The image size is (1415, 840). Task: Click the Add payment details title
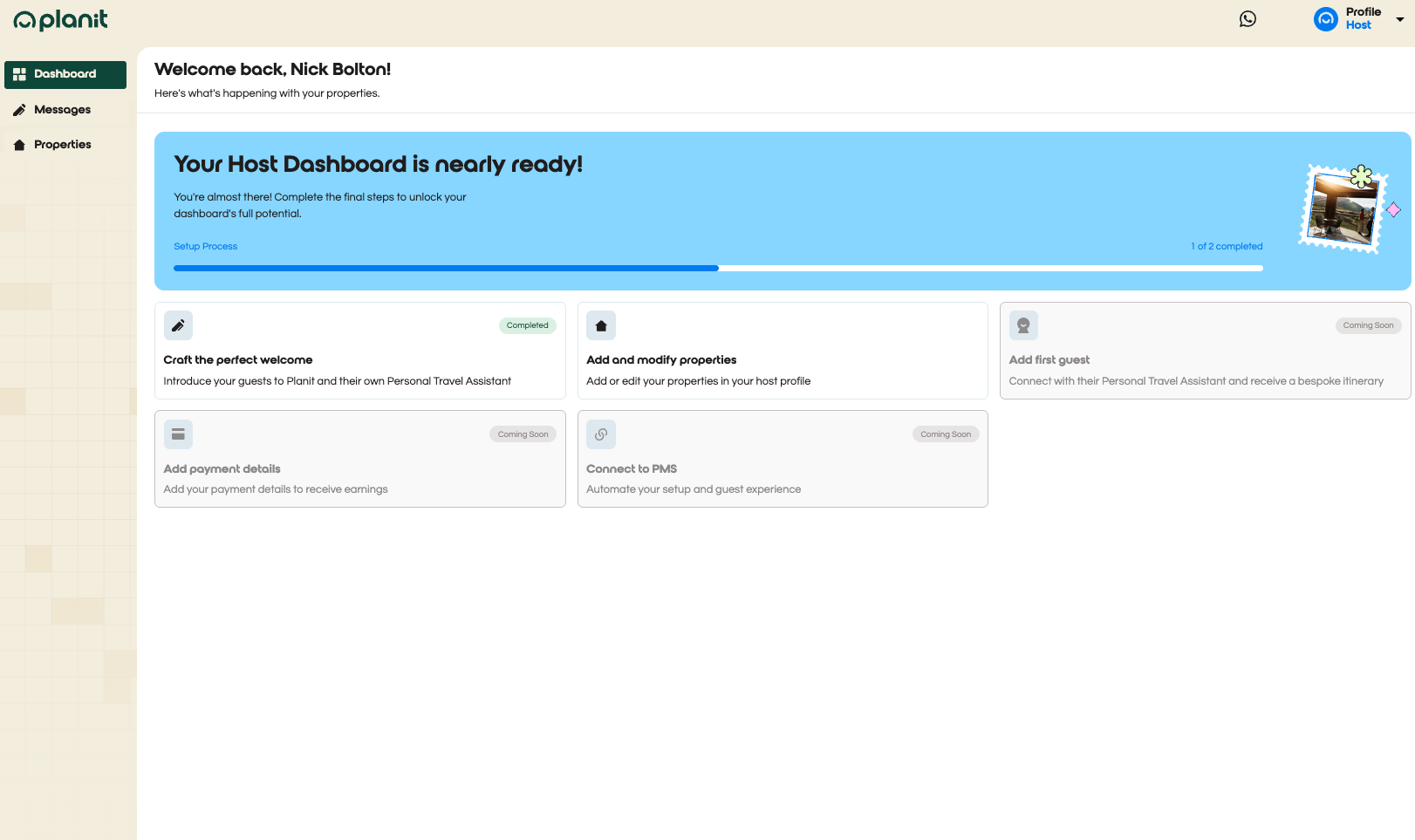point(222,468)
